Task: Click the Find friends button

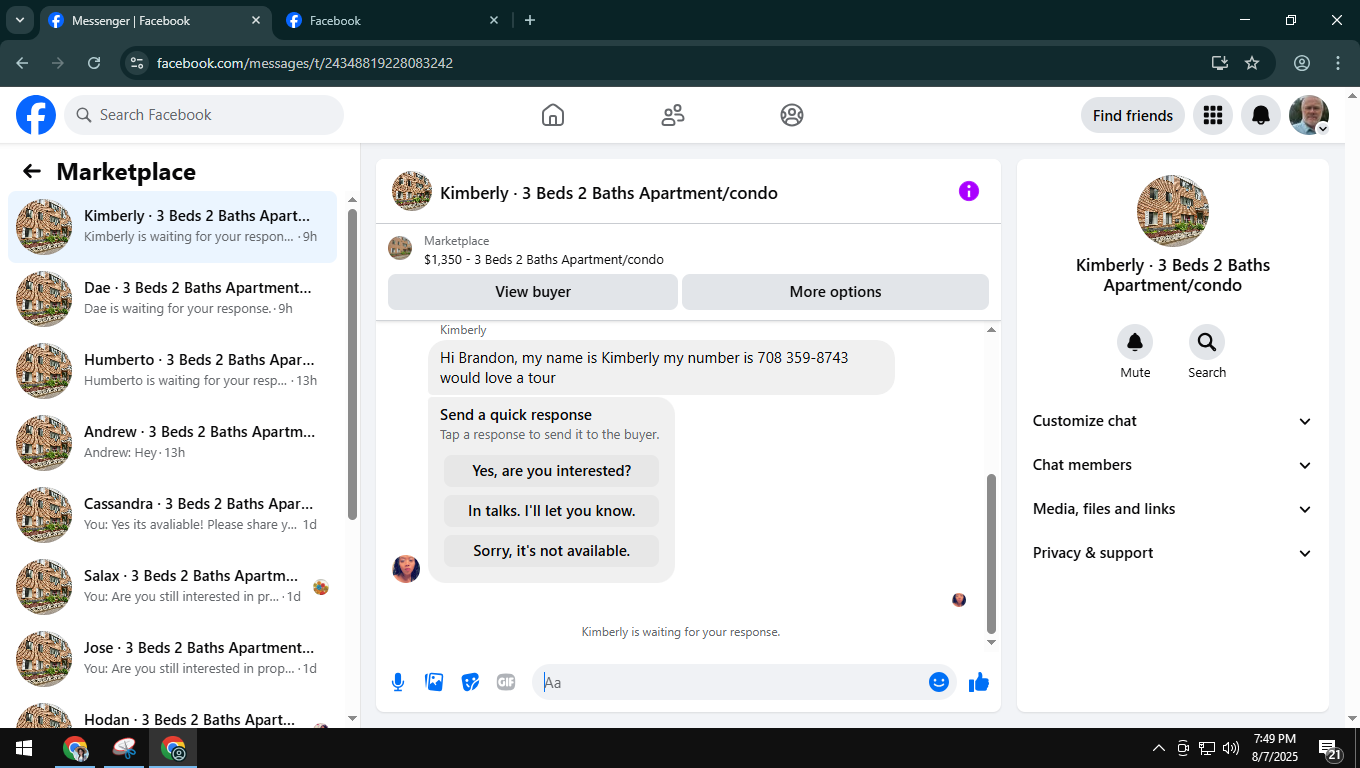Action: point(1133,115)
